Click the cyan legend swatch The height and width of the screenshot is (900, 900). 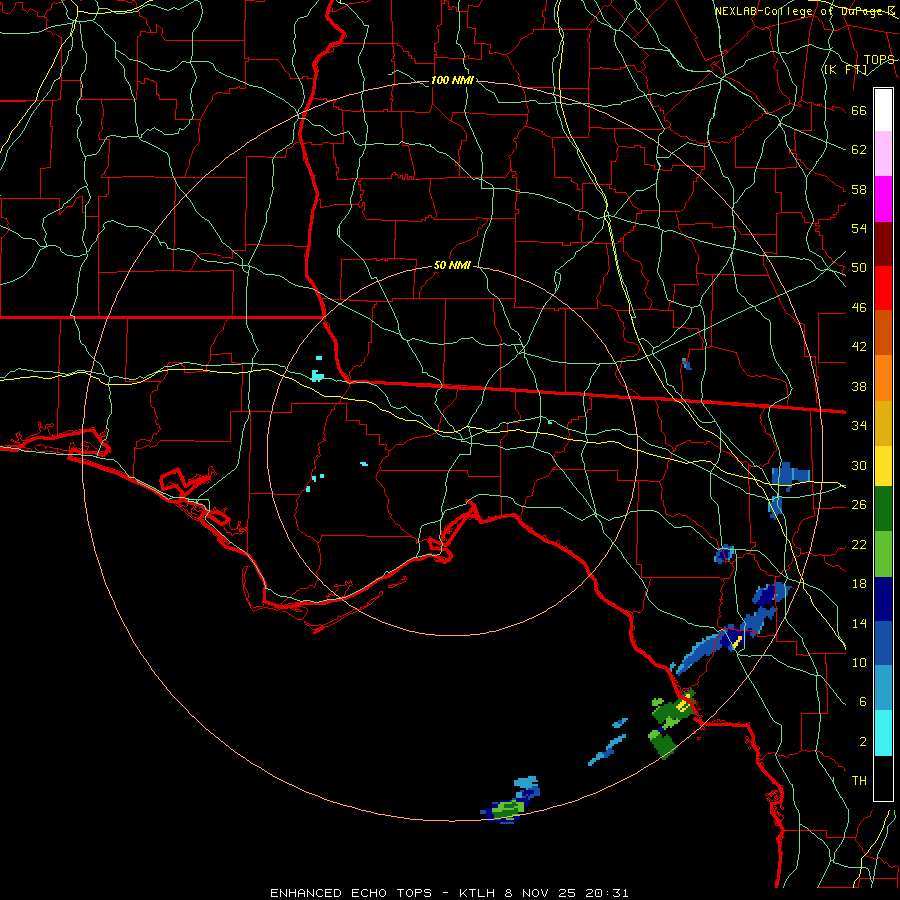883,733
